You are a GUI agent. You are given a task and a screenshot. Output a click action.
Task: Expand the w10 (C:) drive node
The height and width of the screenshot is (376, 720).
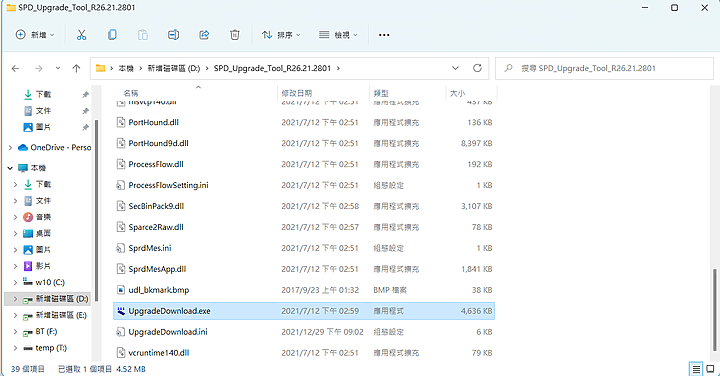[x=15, y=282]
